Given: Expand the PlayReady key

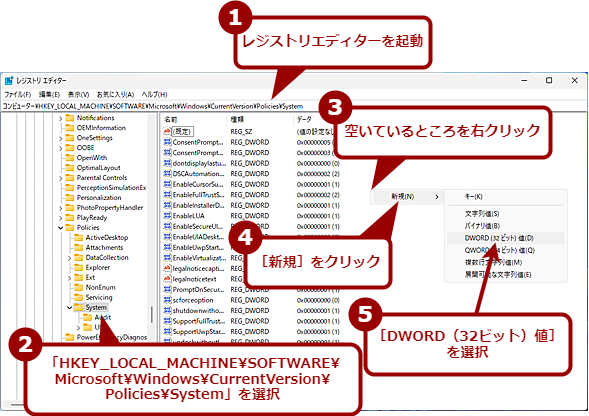Looking at the screenshot, I should 60,218.
